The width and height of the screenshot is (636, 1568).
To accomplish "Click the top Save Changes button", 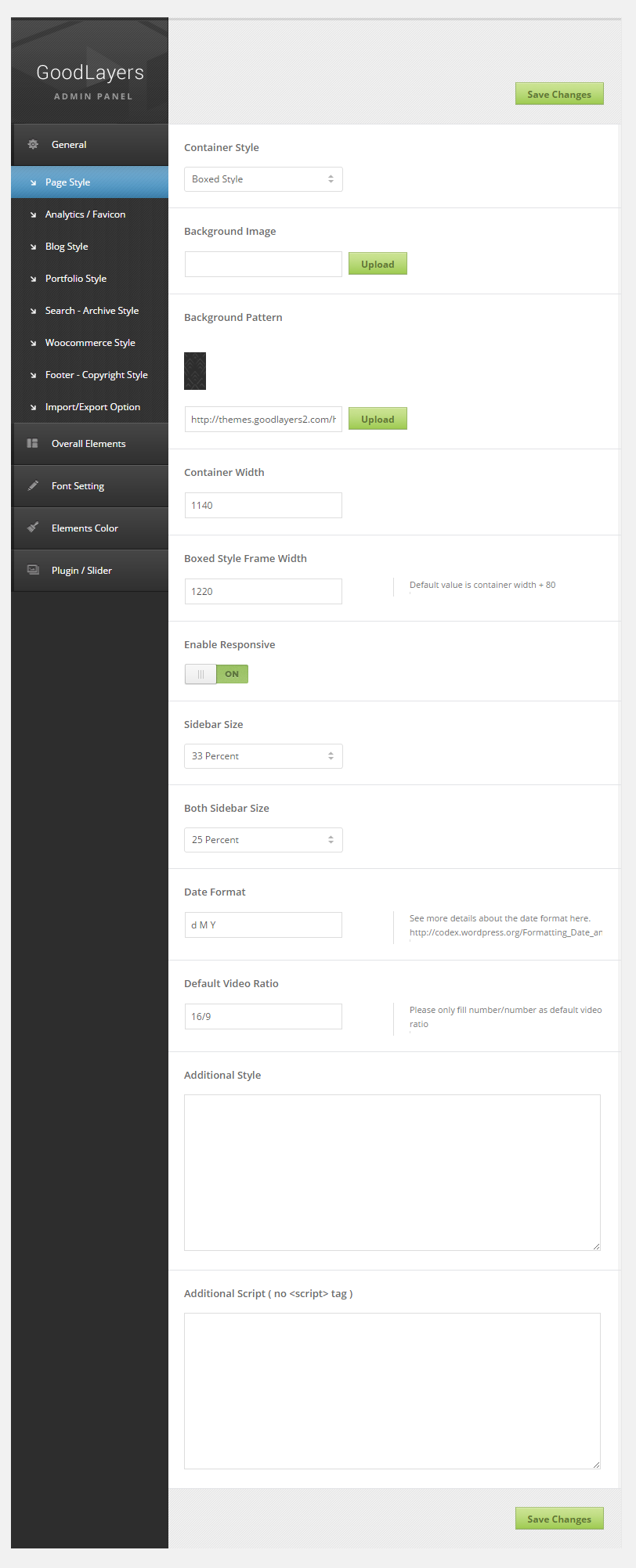I will coord(559,94).
